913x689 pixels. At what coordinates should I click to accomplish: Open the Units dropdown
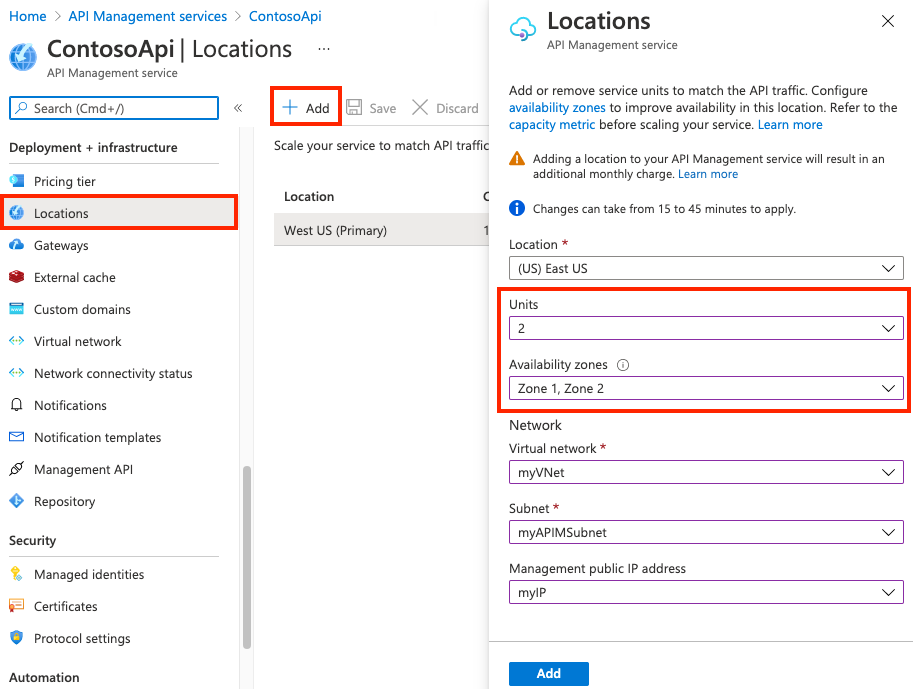pyautogui.click(x=705, y=327)
